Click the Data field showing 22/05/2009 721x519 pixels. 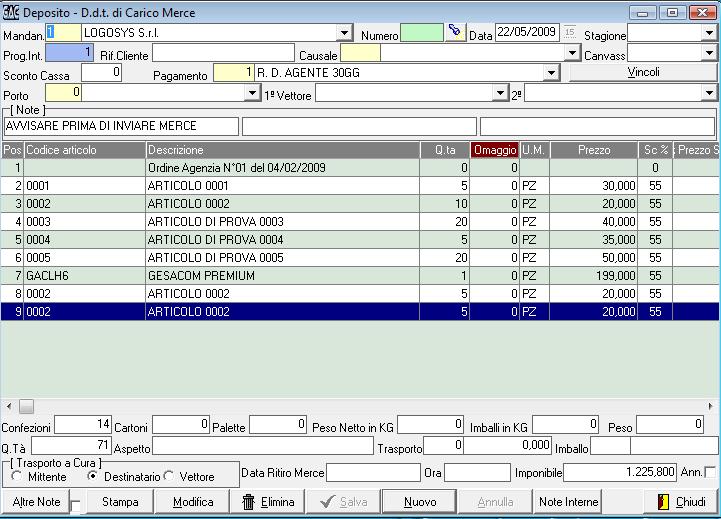tap(527, 33)
